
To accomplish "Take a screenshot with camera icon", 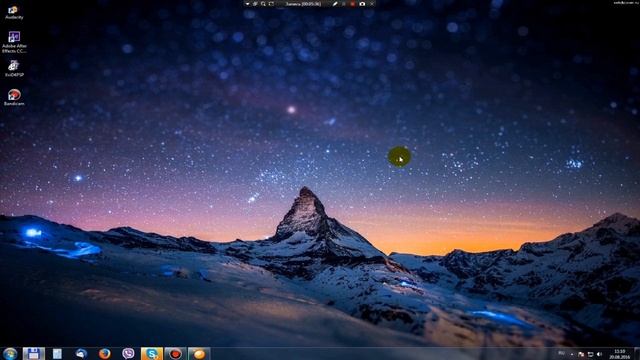I will click(x=362, y=4).
